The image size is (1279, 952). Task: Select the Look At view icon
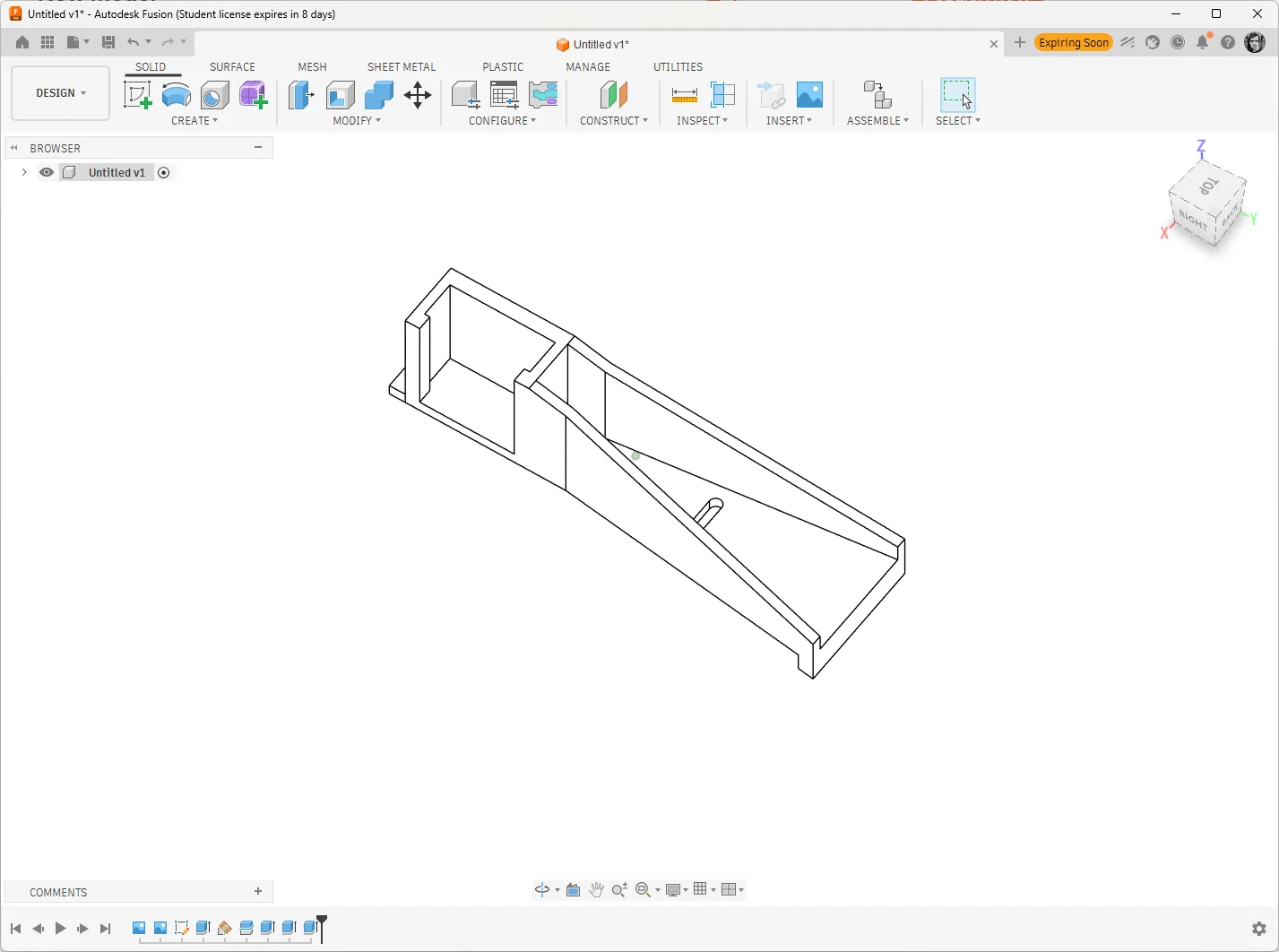pyautogui.click(x=574, y=890)
